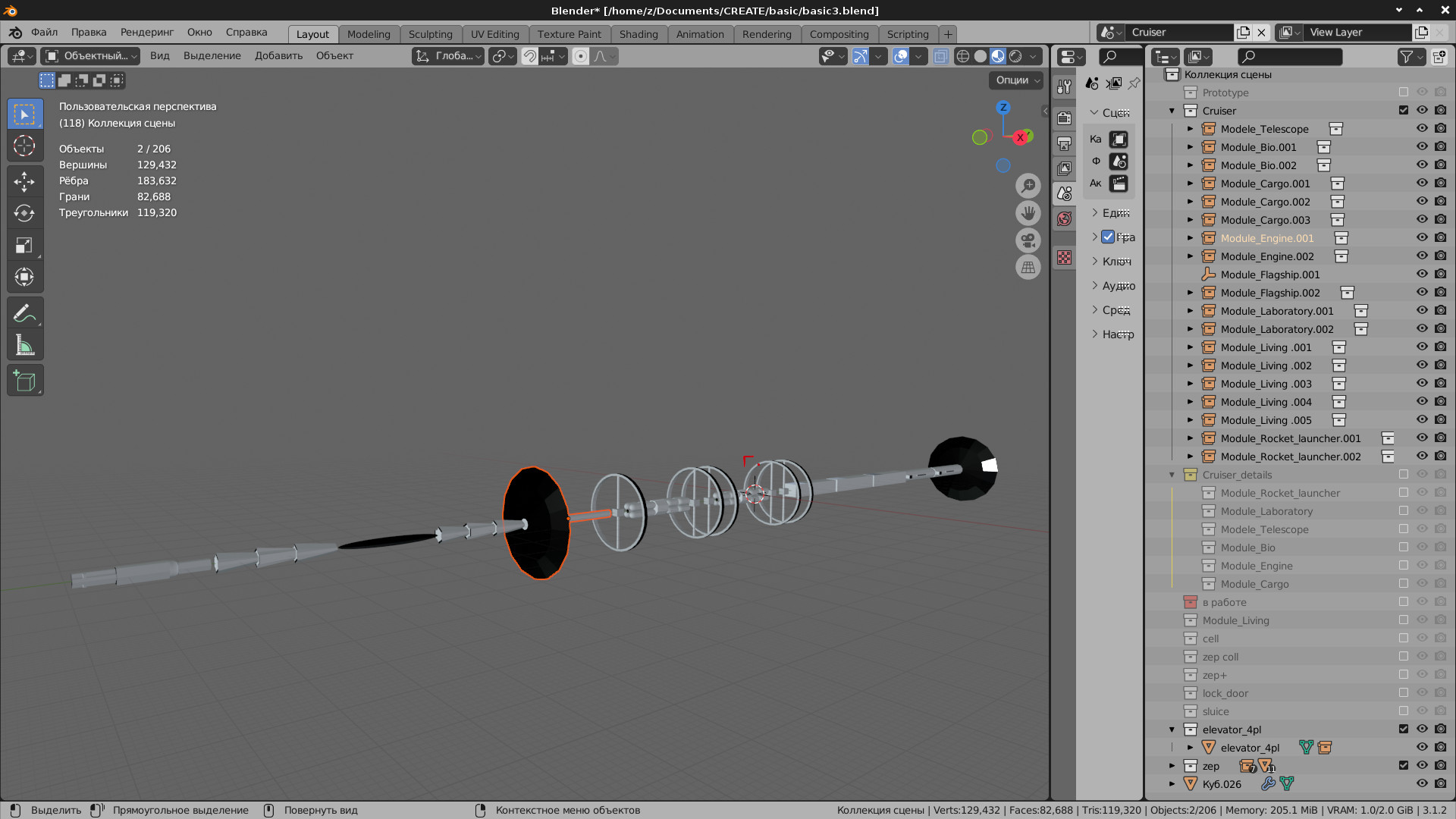This screenshot has width=1456, height=819.
Task: Pick the Annotate pencil tool
Action: point(24,313)
